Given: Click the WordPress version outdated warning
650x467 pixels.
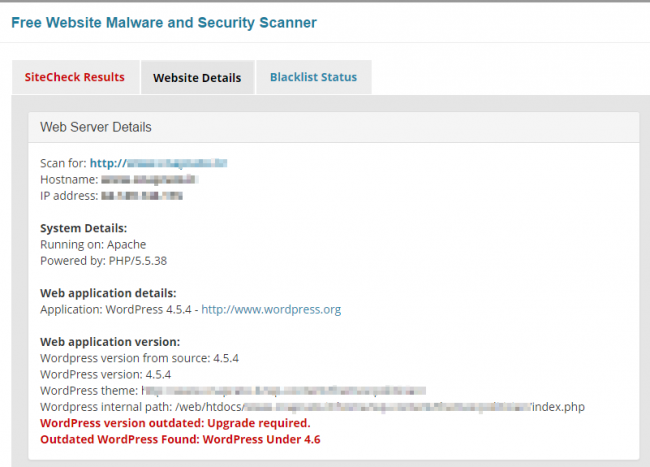Looking at the screenshot, I should point(175,423).
